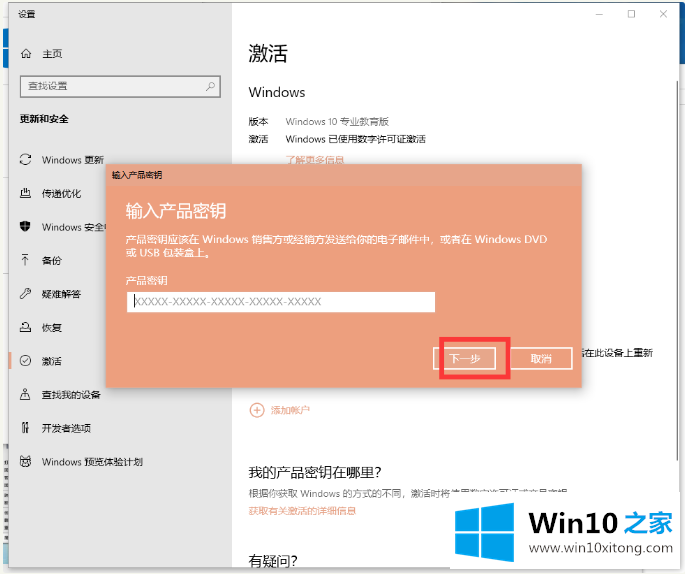Click the Windows 预览体验计划 cat icon
This screenshot has height=574, width=685.
(x=25, y=461)
